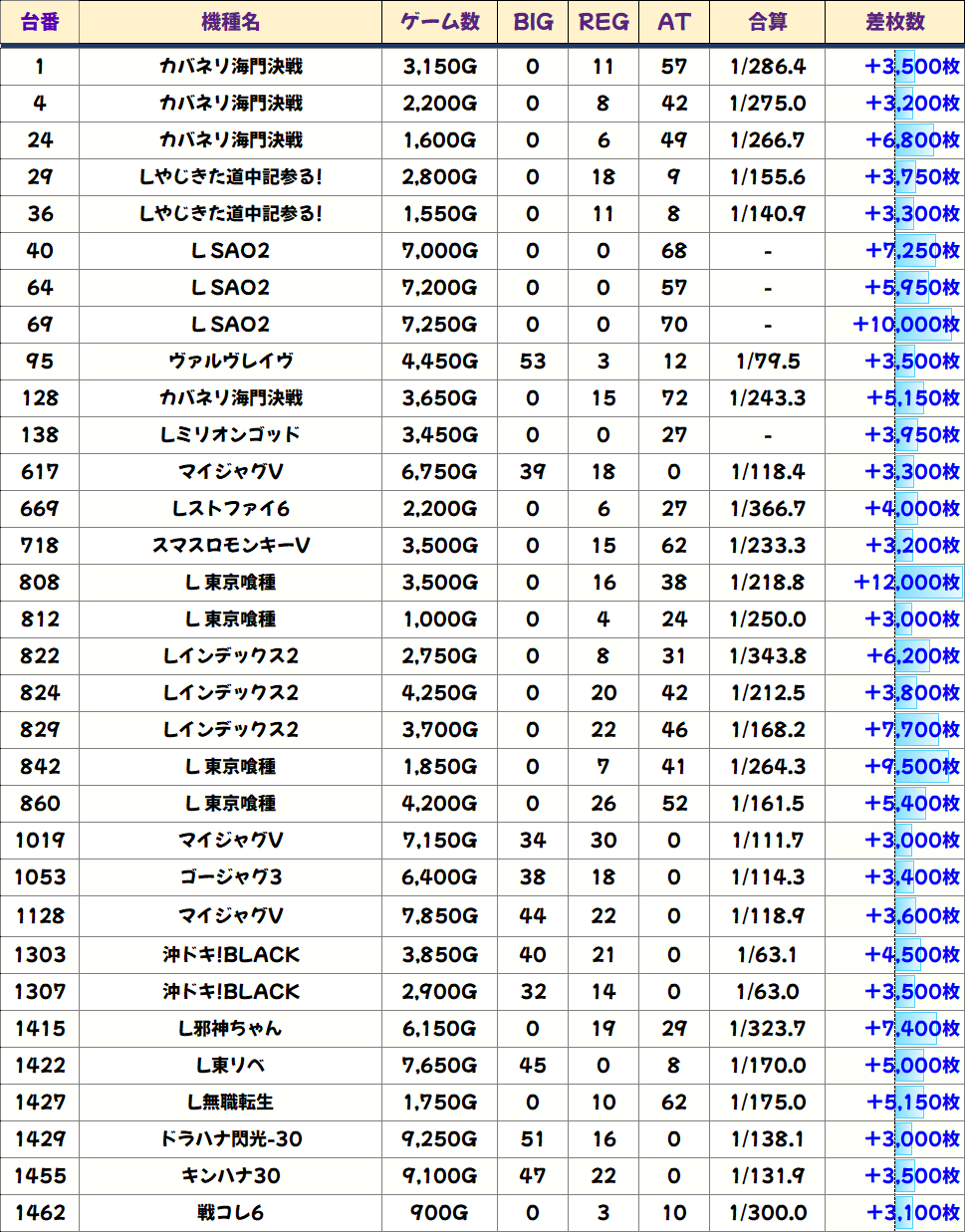Click 1/138.1 in the ドラハナ閃光-30 row

(x=768, y=1138)
